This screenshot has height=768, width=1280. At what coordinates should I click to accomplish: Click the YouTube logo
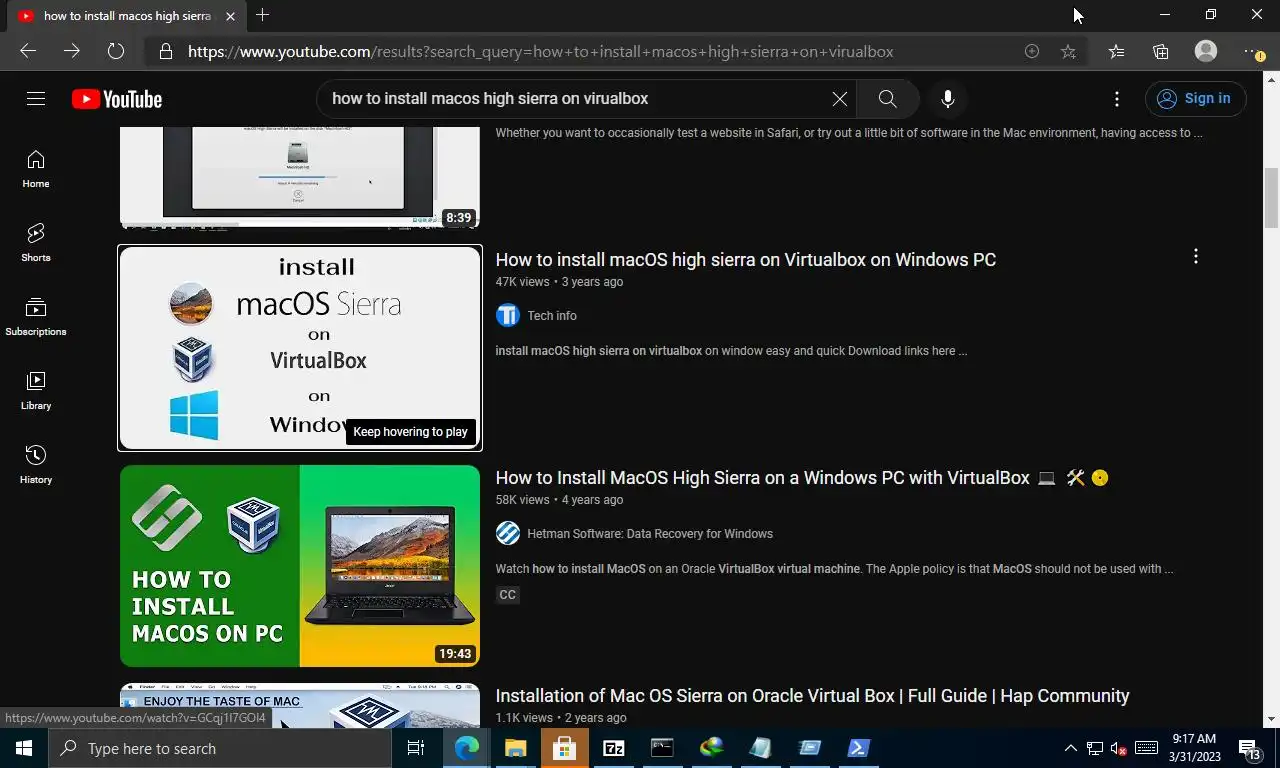point(117,99)
